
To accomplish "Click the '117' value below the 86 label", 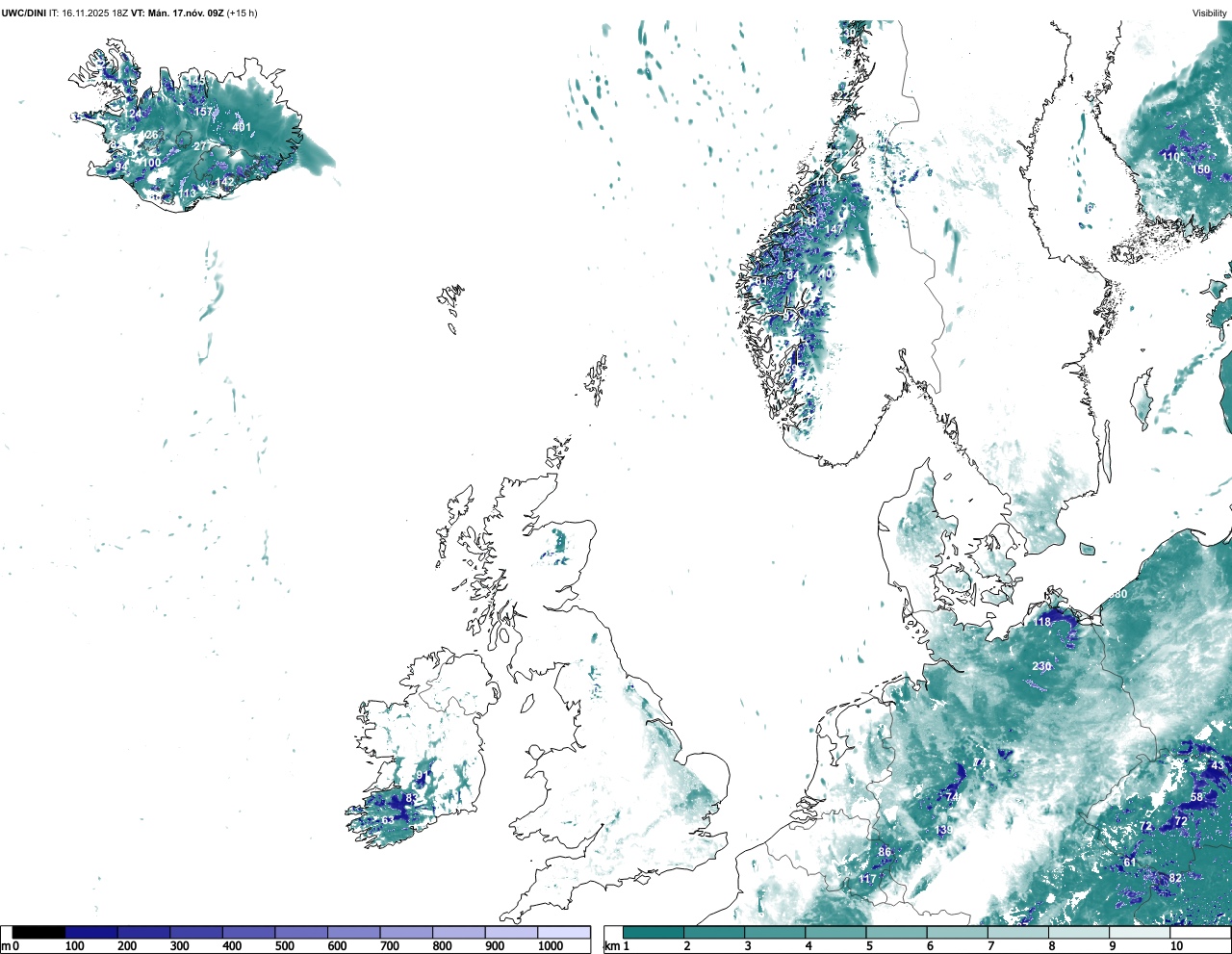I will [867, 879].
